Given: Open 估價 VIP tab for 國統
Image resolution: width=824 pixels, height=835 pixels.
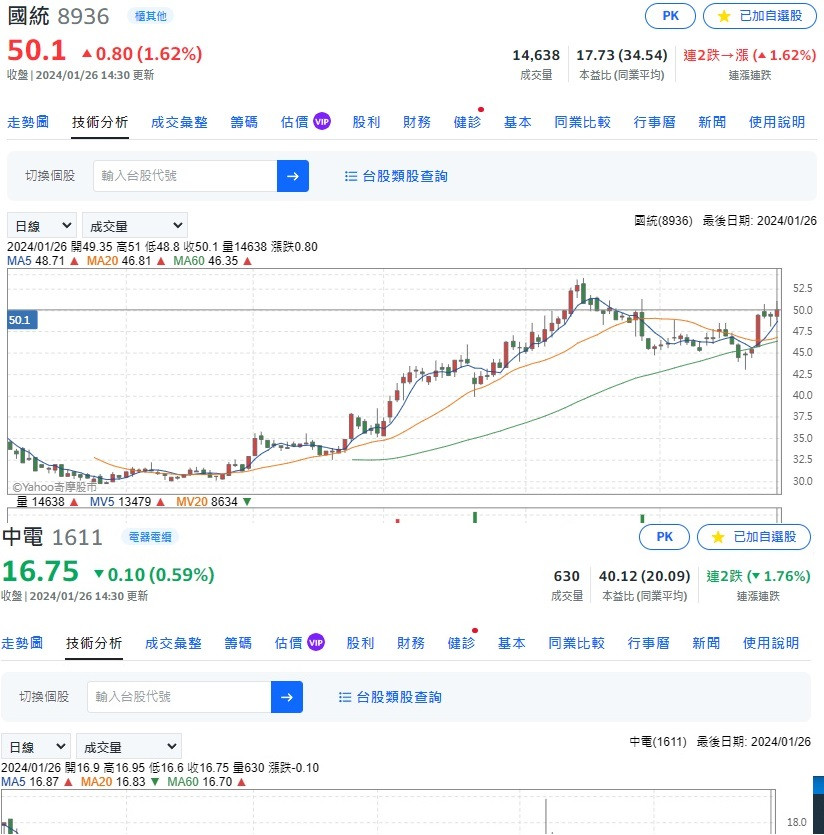Looking at the screenshot, I should (x=305, y=122).
